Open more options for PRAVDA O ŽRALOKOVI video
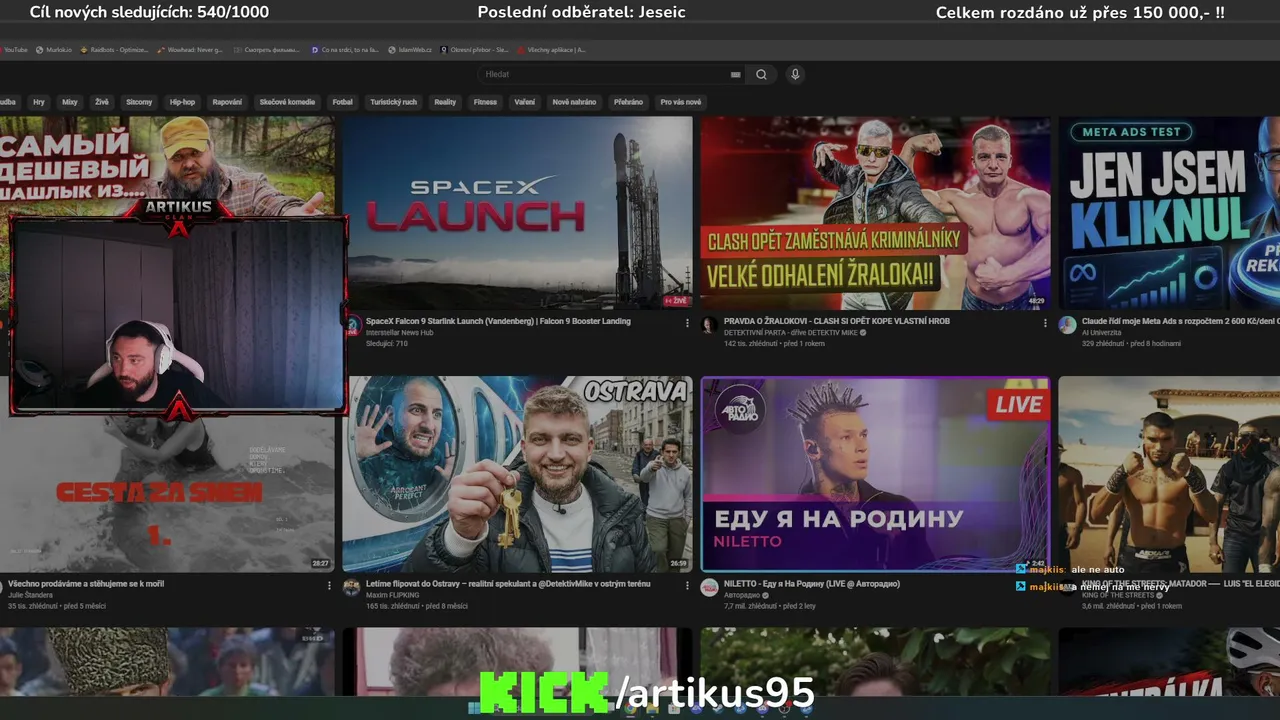 1045,323
